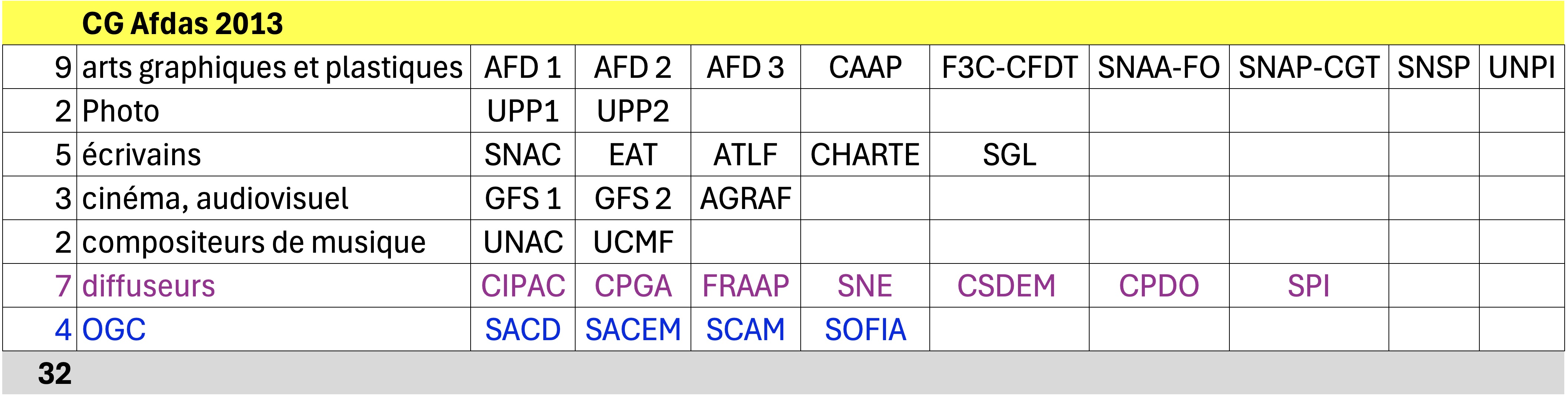Select the SNAA-FO cell

[x=1158, y=67]
